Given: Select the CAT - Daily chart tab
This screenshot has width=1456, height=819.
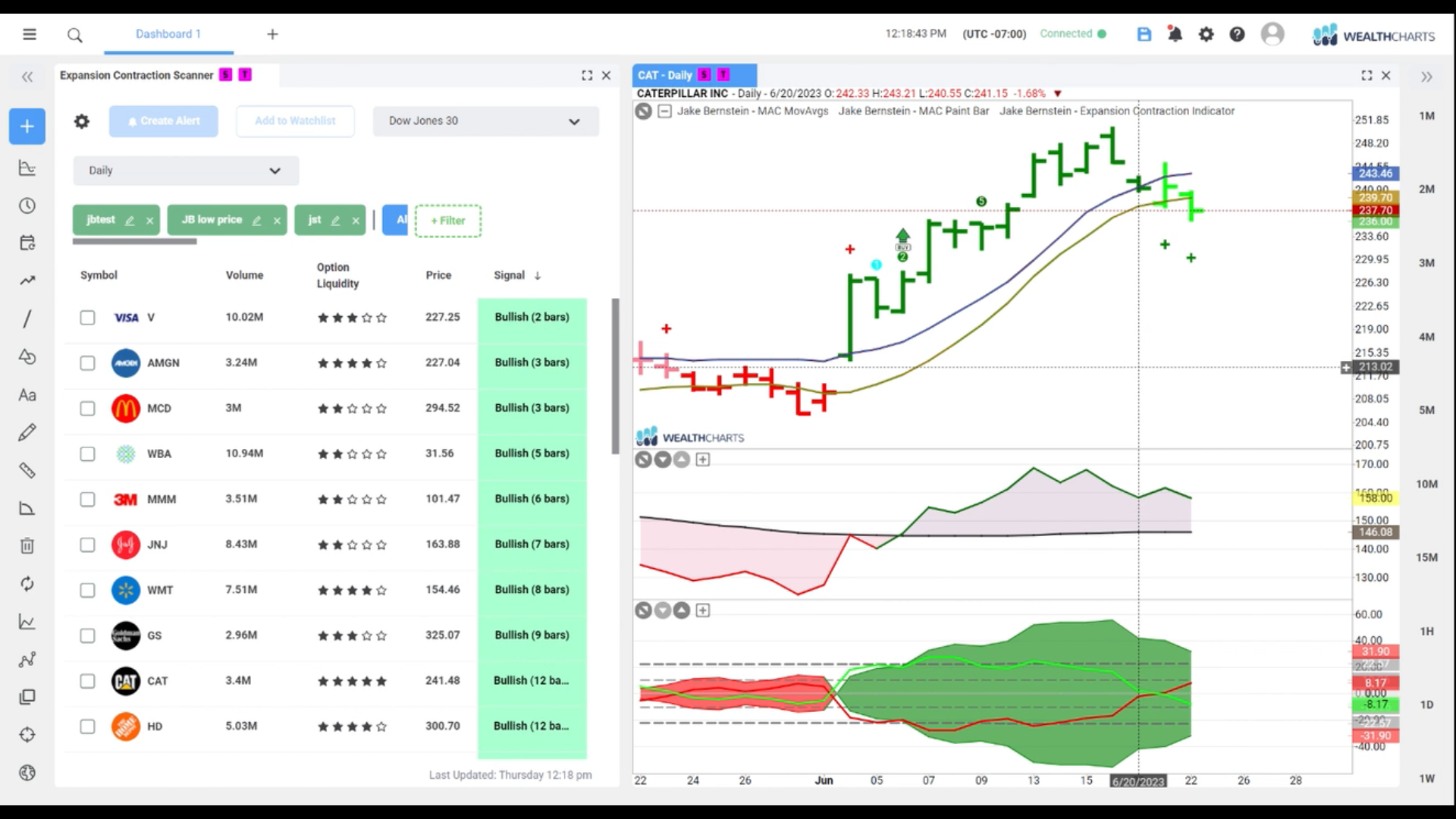Looking at the screenshot, I should click(x=694, y=75).
